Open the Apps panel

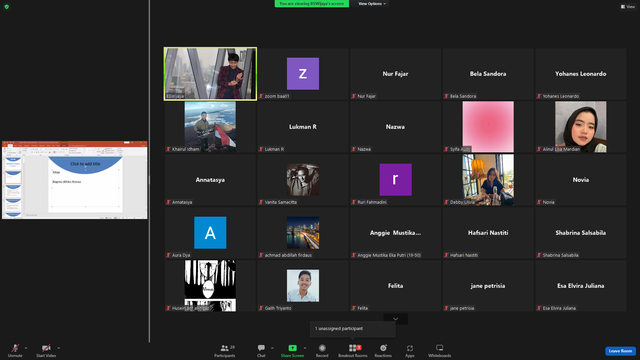[x=410, y=350]
